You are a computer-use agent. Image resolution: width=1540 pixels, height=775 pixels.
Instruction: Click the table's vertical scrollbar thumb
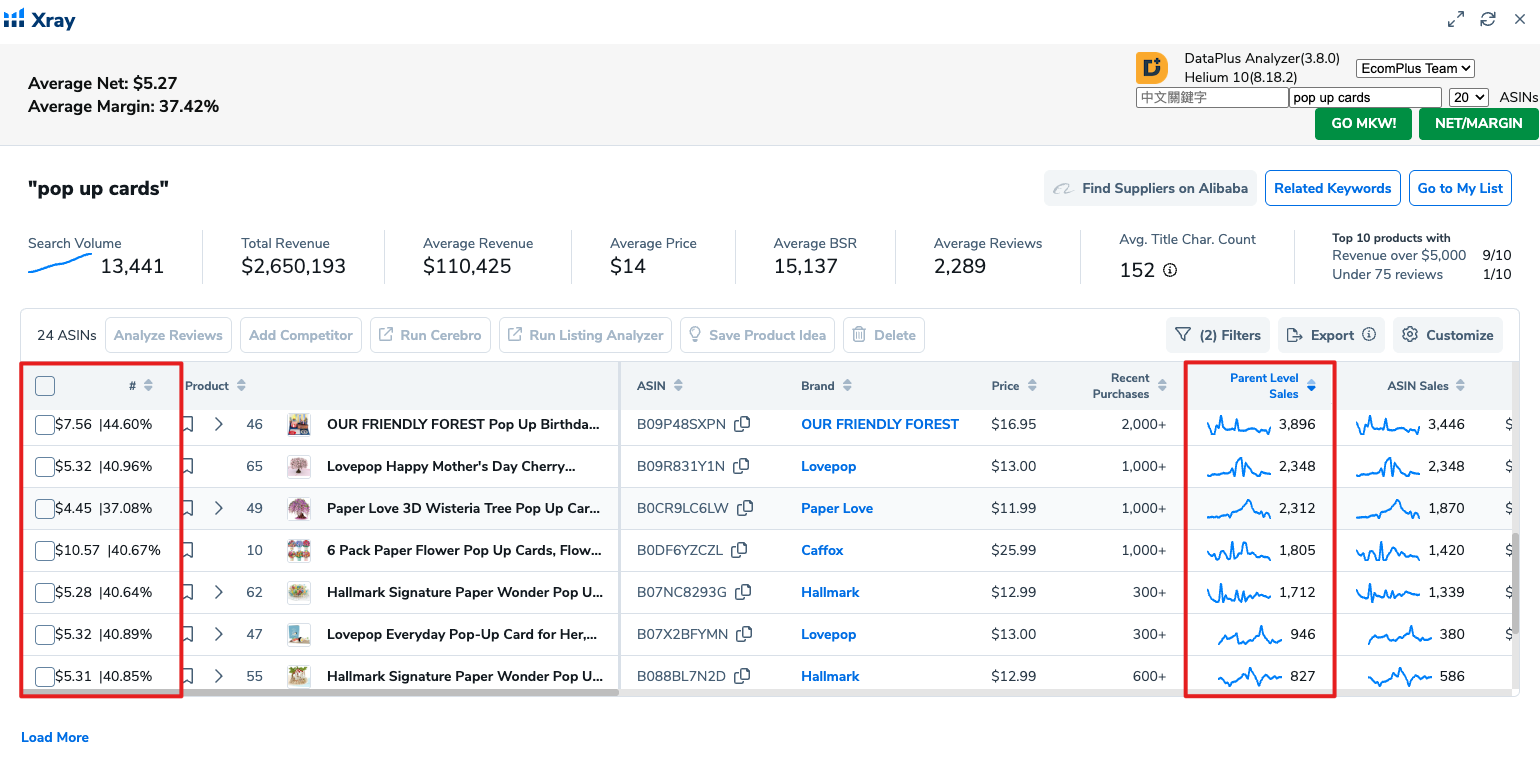click(x=1515, y=583)
